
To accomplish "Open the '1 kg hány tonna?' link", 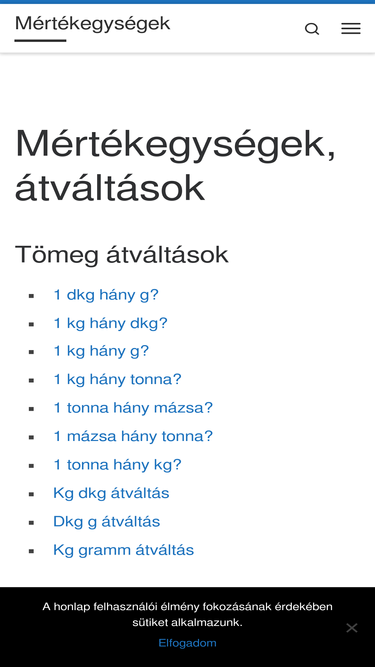I will [x=117, y=379].
